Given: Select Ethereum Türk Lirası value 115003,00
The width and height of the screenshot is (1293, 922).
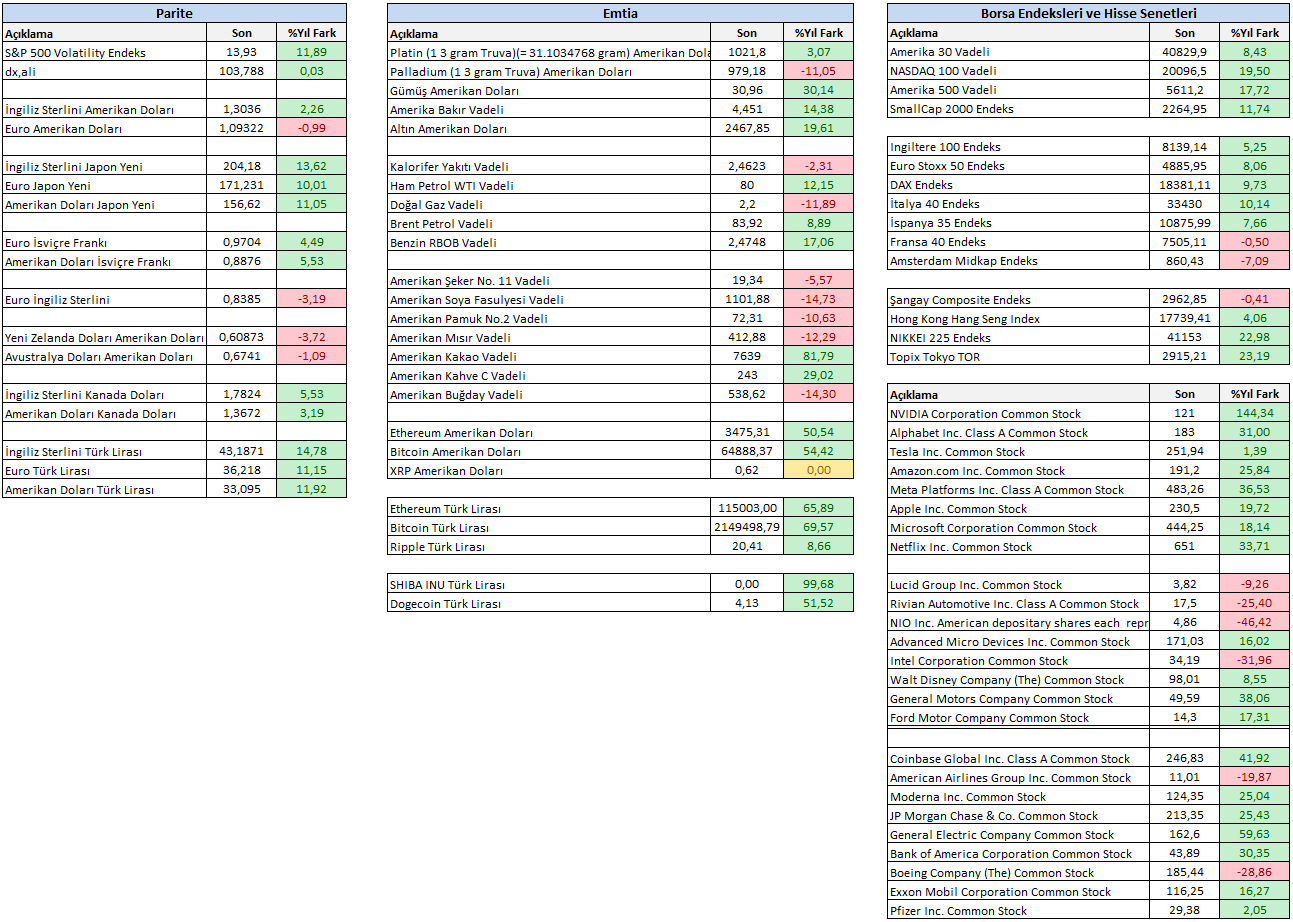Looking at the screenshot, I should pos(747,508).
